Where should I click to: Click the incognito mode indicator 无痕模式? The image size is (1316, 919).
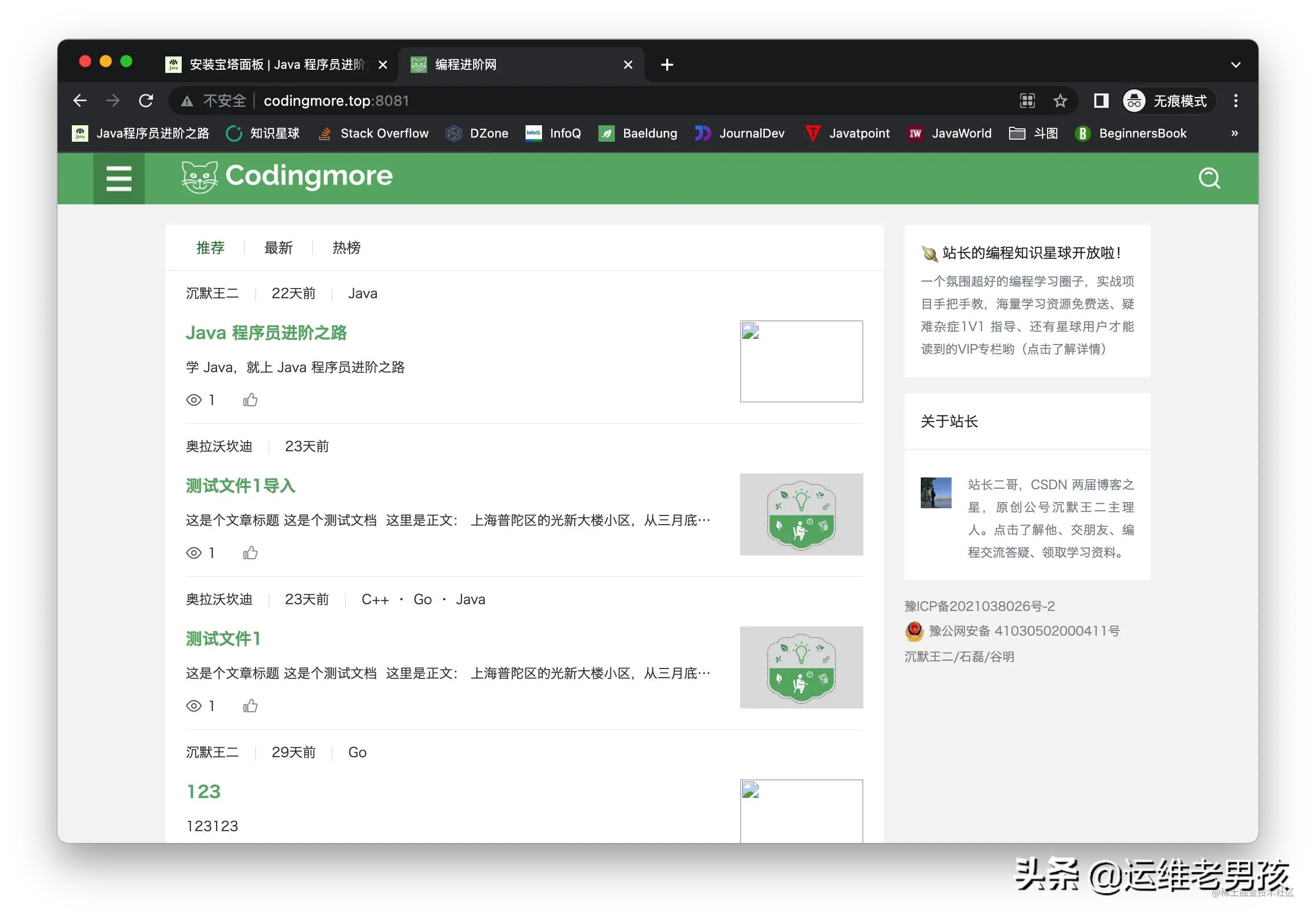(x=1168, y=100)
